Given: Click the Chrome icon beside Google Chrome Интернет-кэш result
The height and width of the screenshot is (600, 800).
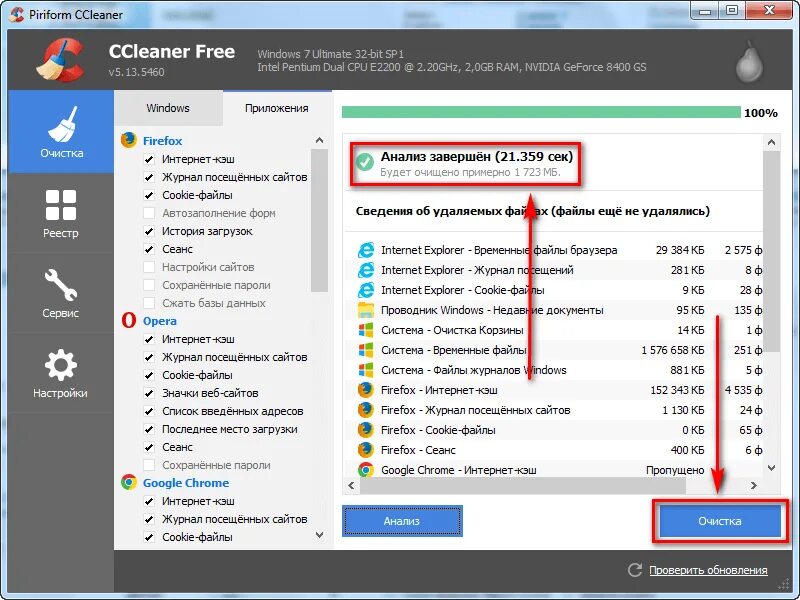Looking at the screenshot, I should pyautogui.click(x=365, y=469).
